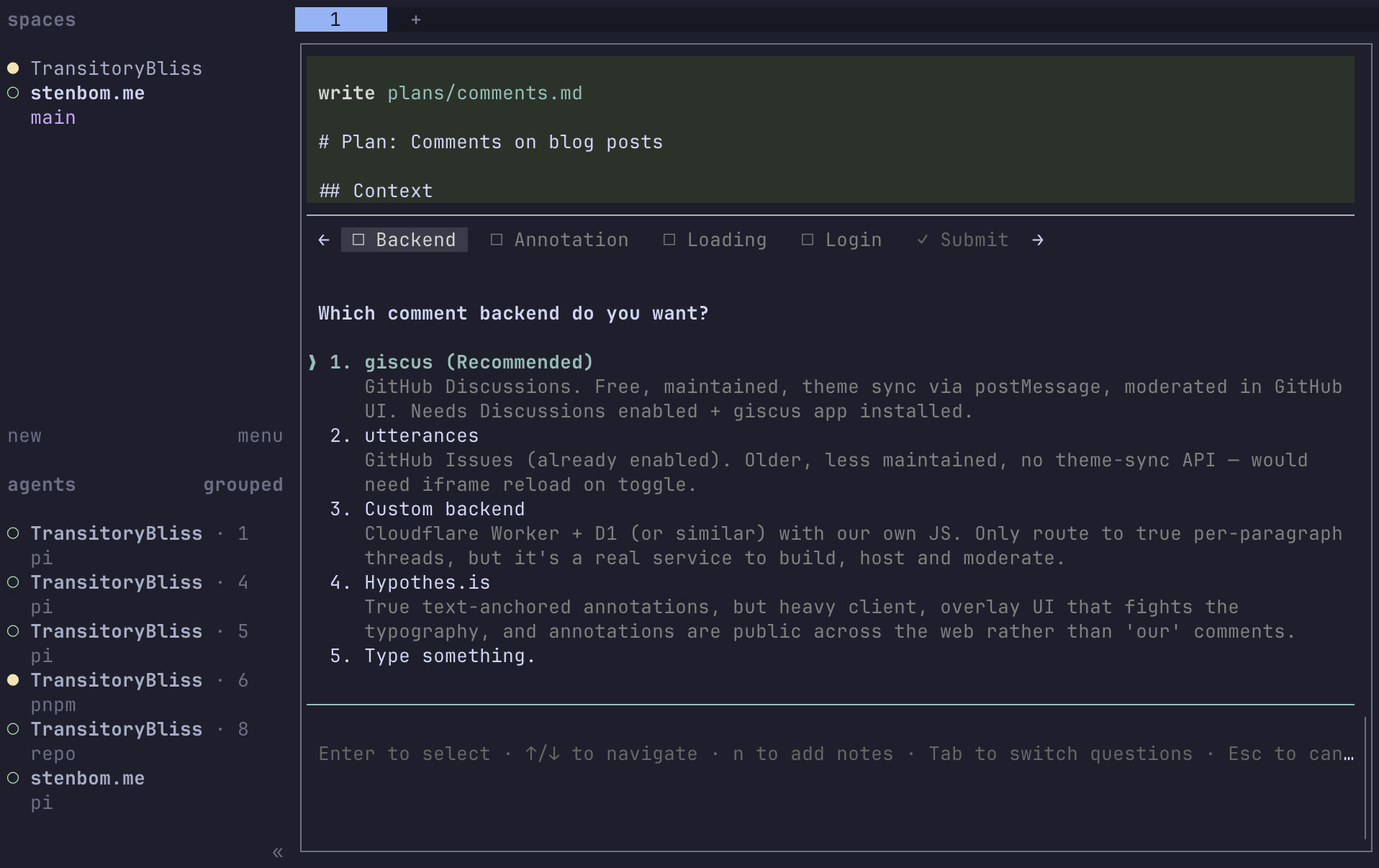1379x868 pixels.
Task: Switch to the Loading question tab
Action: click(715, 240)
